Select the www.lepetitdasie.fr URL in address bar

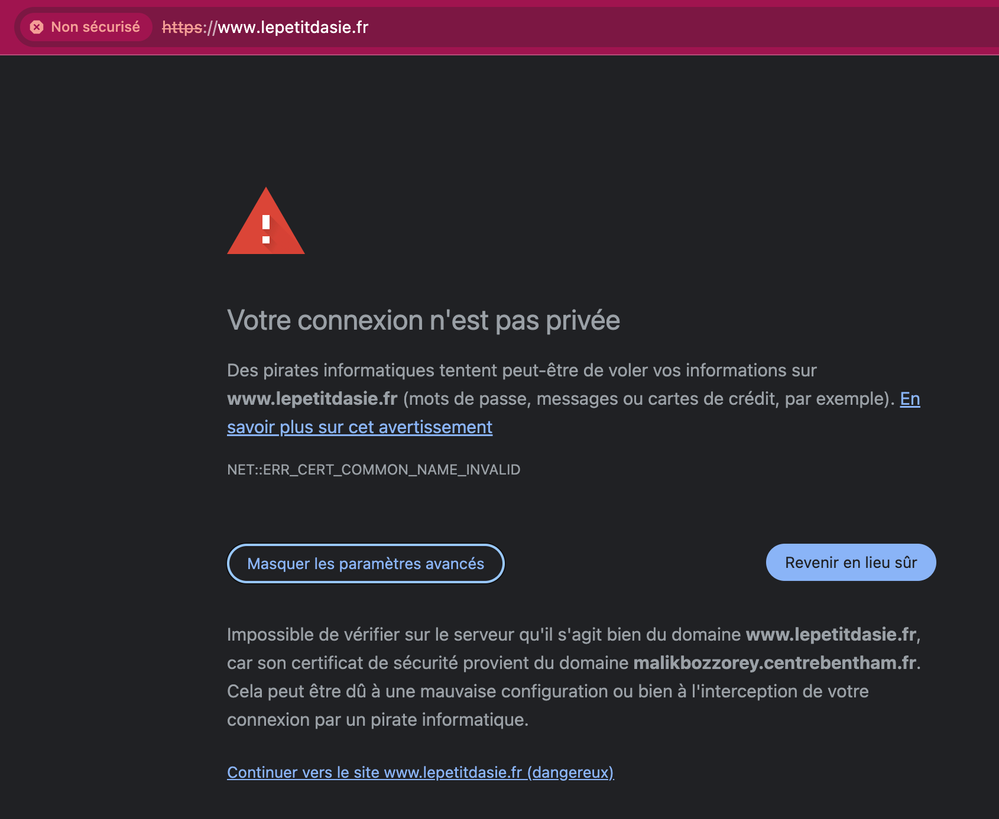pyautogui.click(x=292, y=27)
